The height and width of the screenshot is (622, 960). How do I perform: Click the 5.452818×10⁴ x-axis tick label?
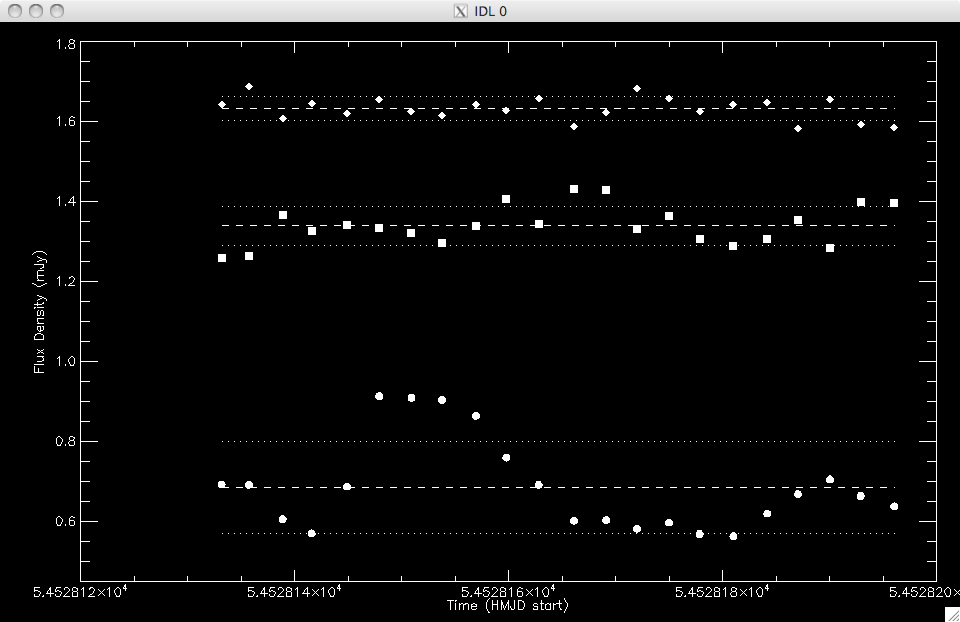click(721, 592)
